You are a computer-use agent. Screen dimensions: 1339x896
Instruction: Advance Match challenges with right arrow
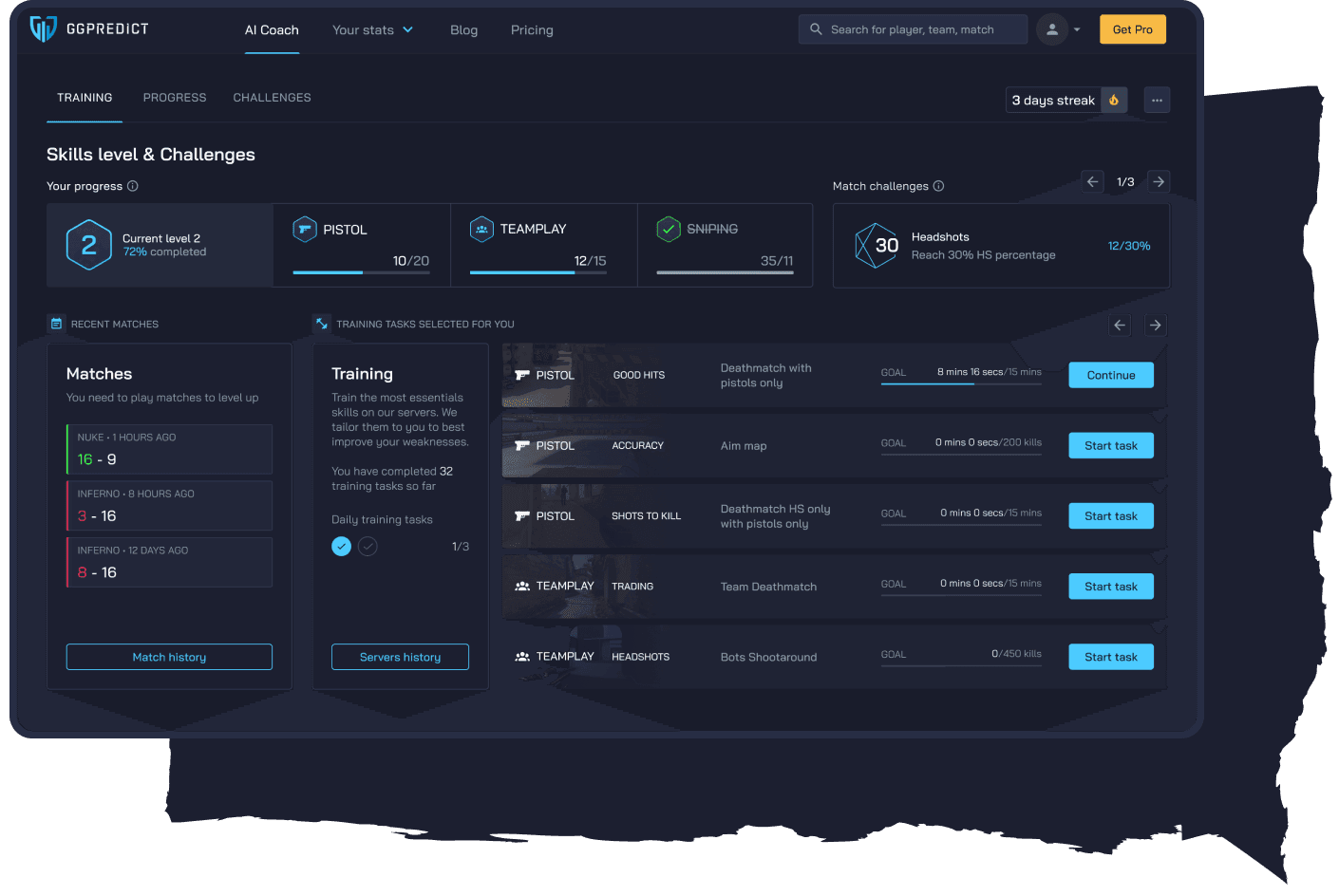point(1159,181)
